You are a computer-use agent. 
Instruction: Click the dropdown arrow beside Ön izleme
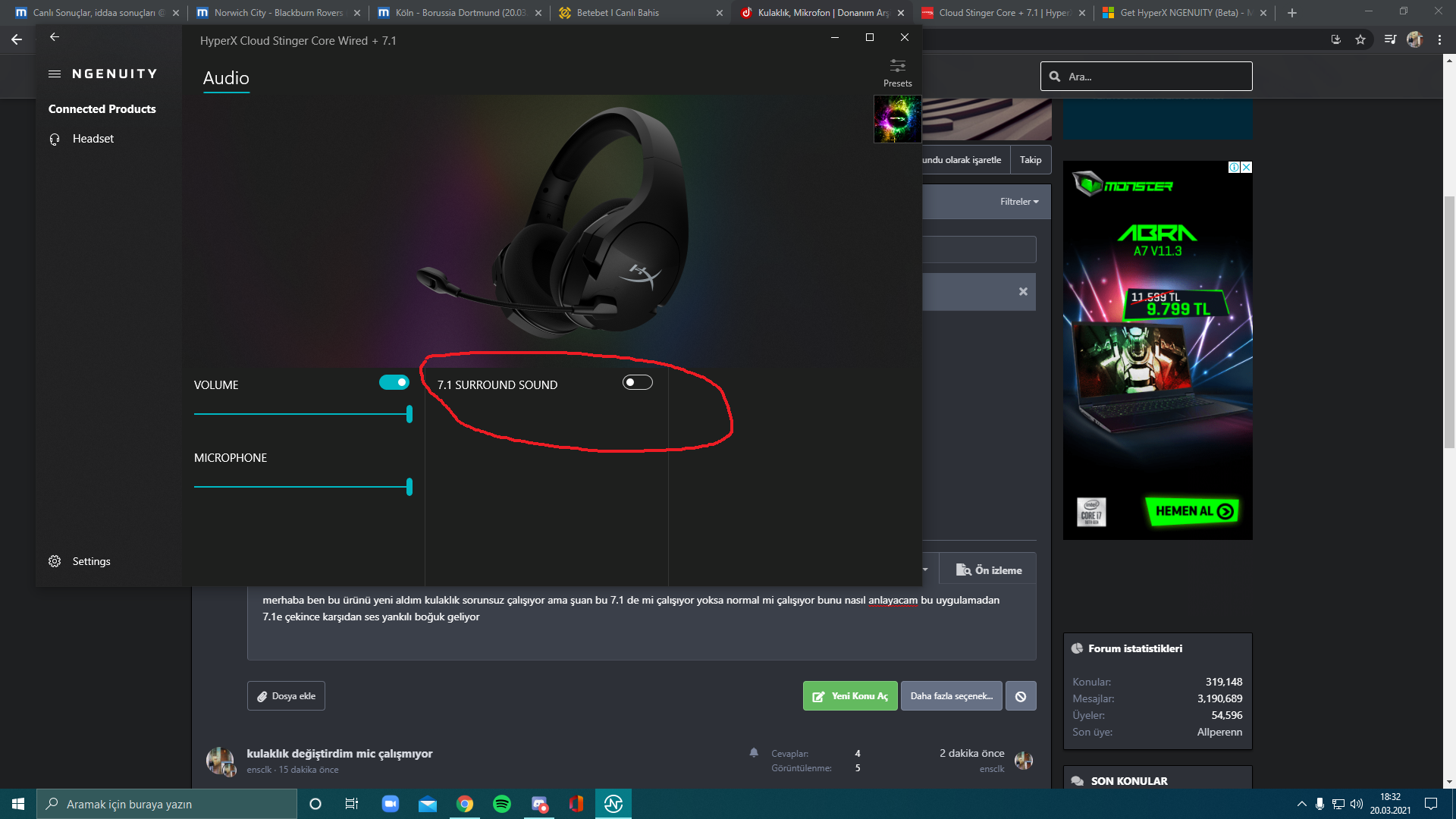[x=925, y=570]
